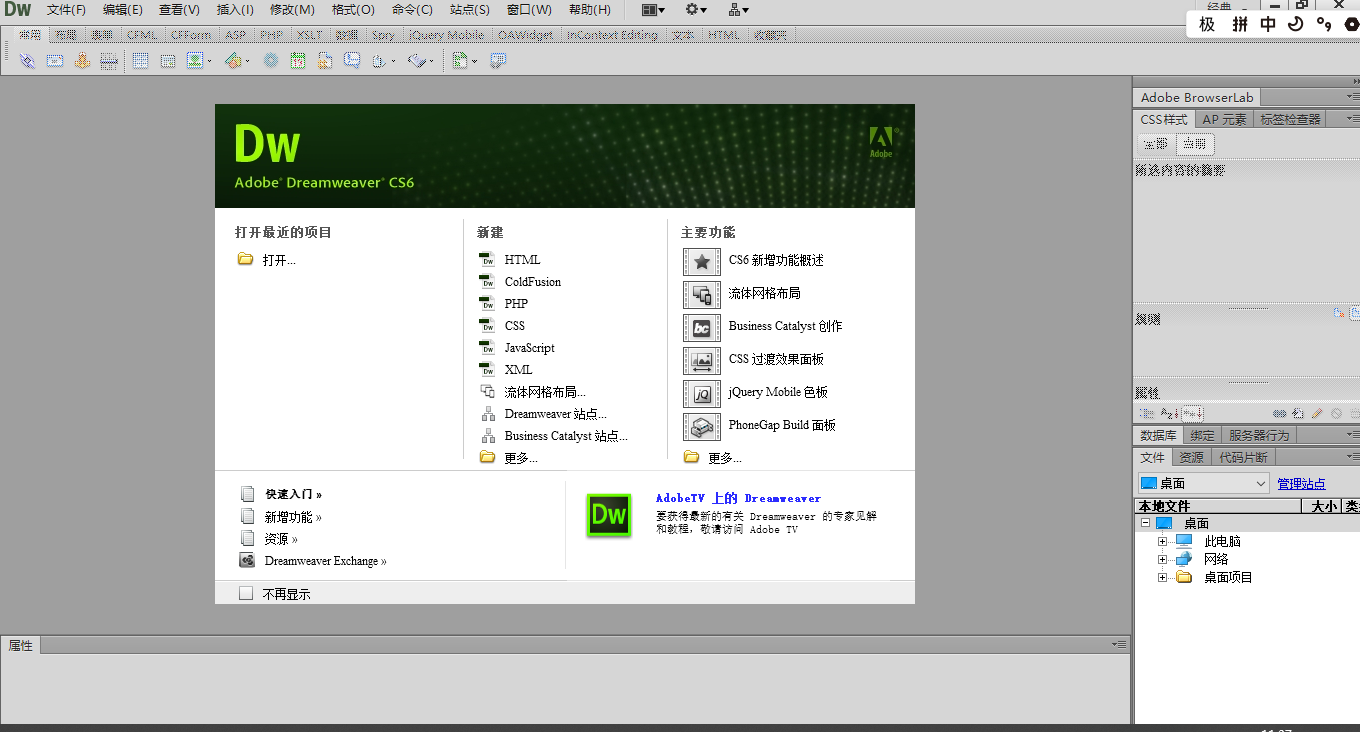1360x732 pixels.
Task: Click the CSS 过渡效果面板 icon
Action: pos(702,360)
